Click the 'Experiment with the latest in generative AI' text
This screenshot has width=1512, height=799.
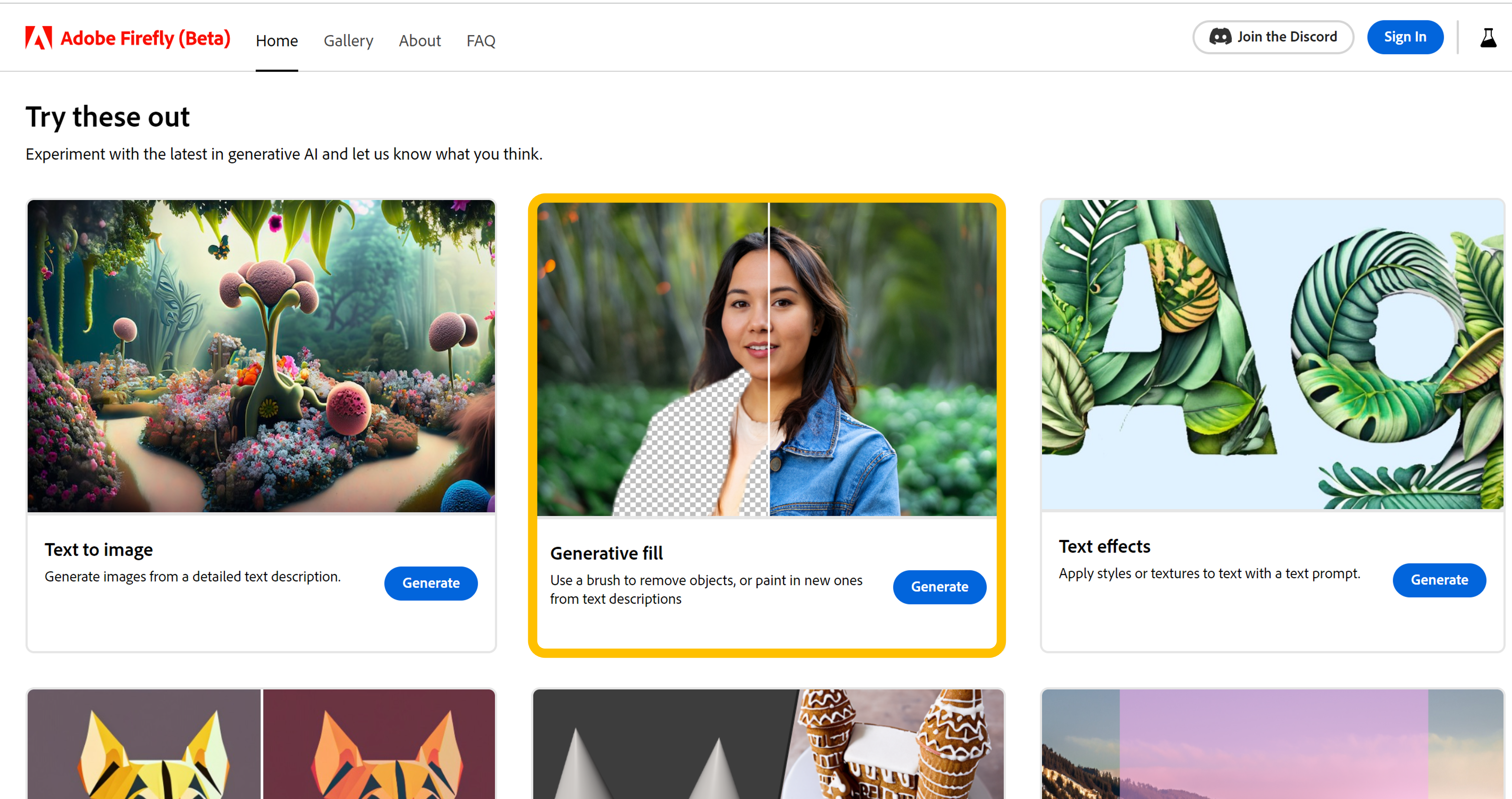[284, 154]
